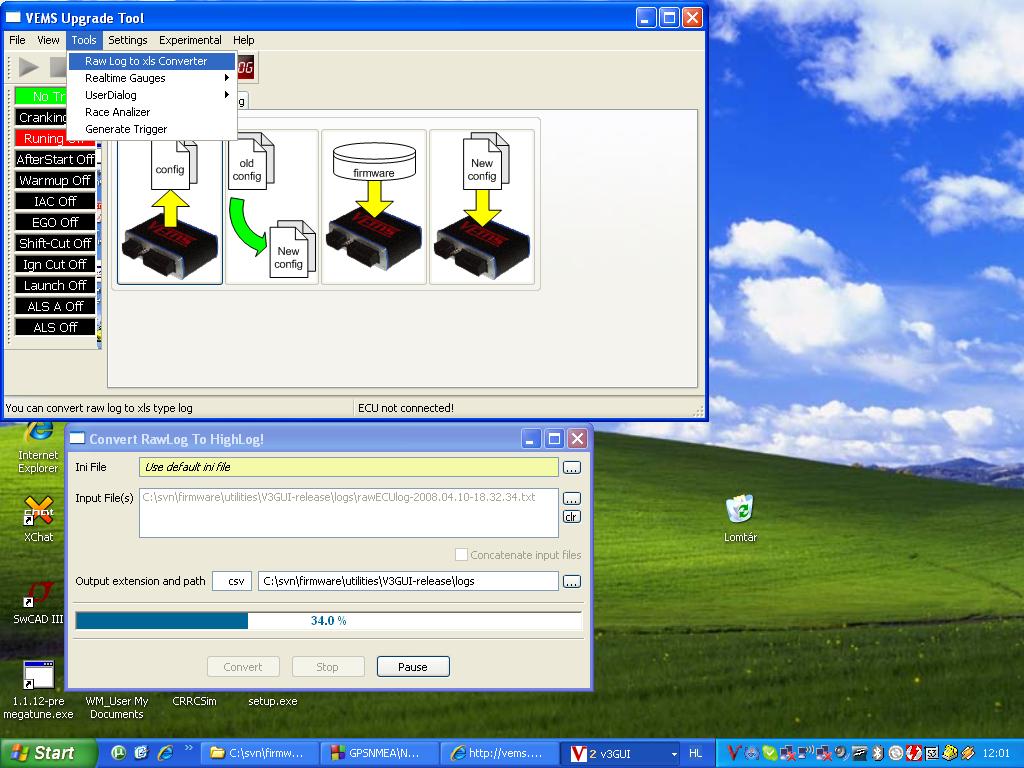Click the output path text field

point(408,581)
